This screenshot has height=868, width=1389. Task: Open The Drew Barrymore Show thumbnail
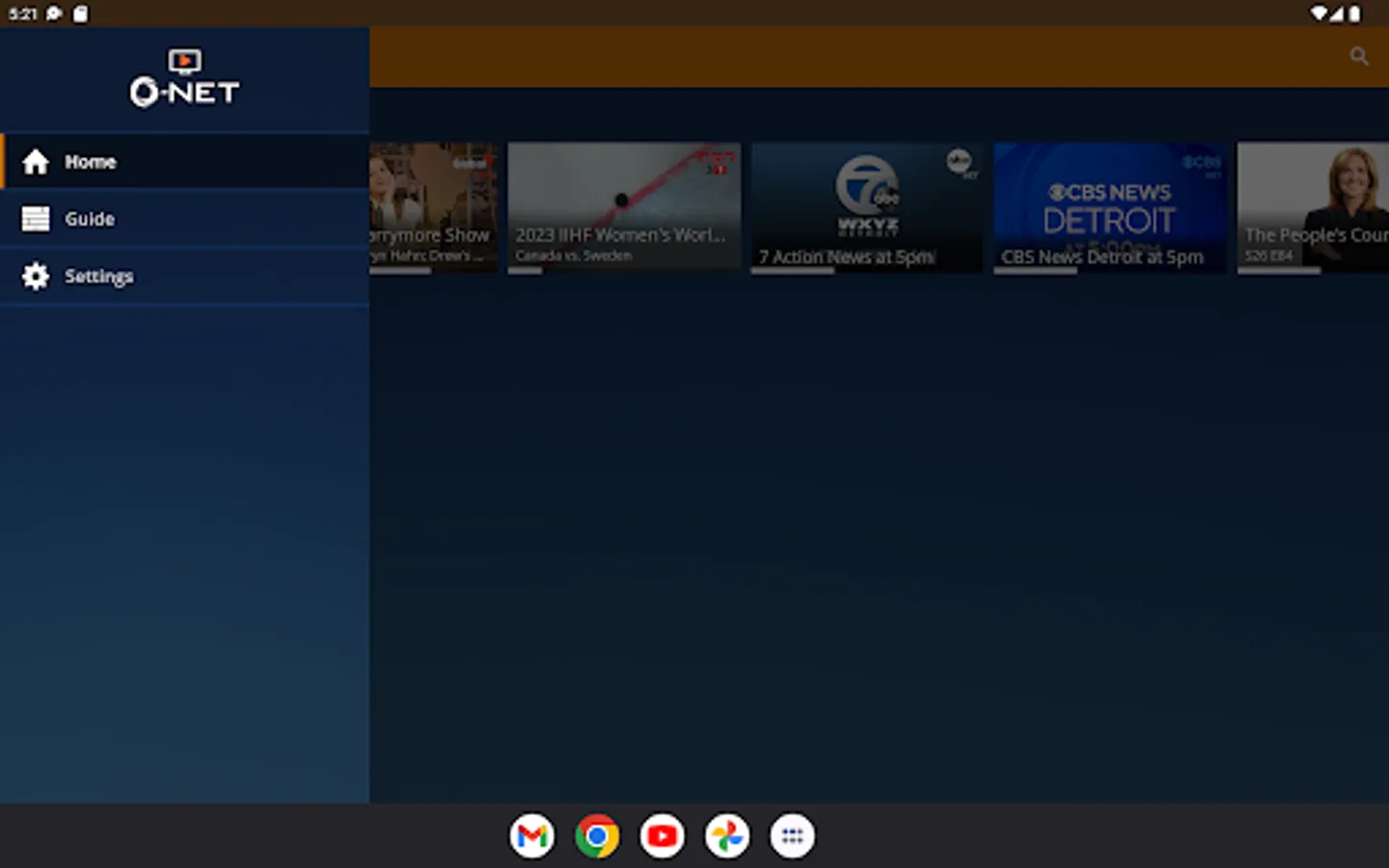click(x=434, y=207)
